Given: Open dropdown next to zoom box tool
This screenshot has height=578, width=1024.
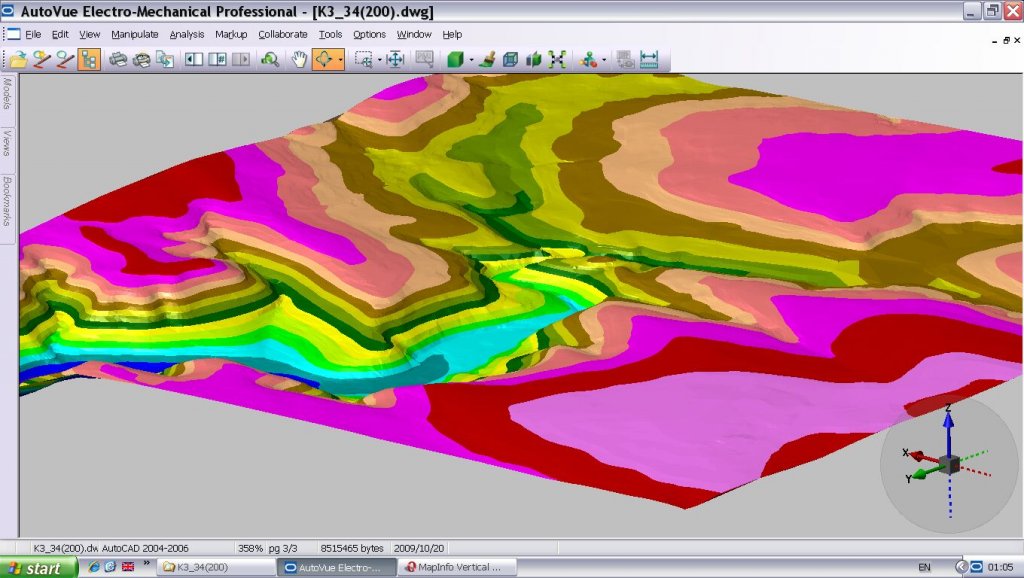Looking at the screenshot, I should [x=379, y=60].
